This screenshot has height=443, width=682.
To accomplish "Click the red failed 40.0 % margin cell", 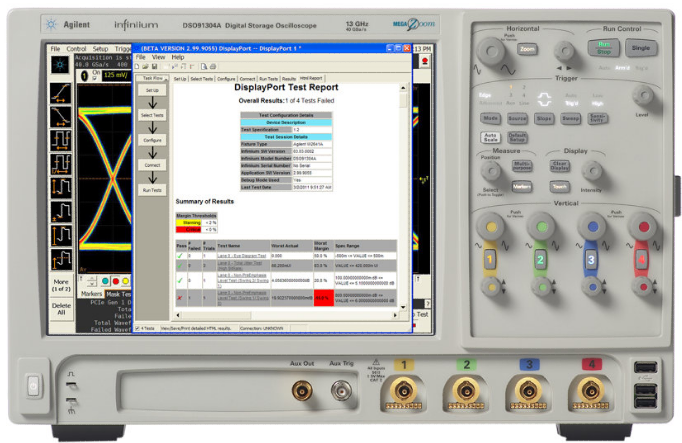I will 324,298.
